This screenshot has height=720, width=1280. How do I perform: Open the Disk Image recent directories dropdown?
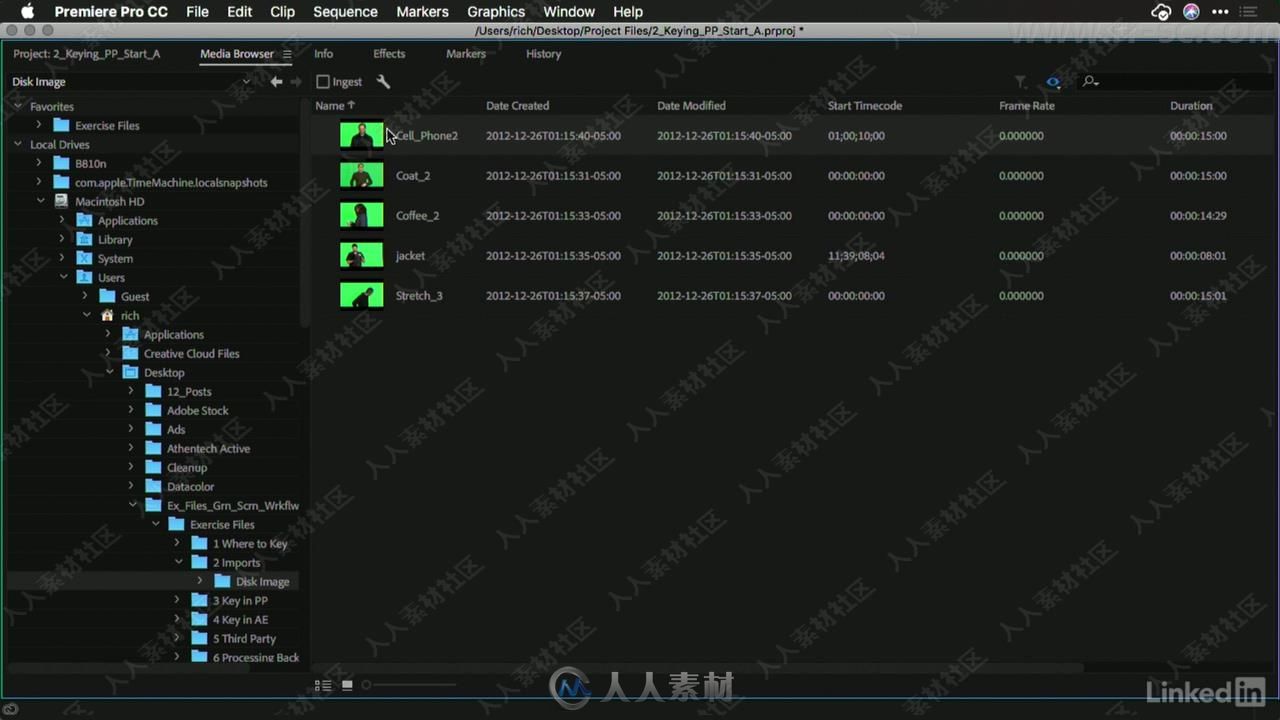click(x=246, y=82)
